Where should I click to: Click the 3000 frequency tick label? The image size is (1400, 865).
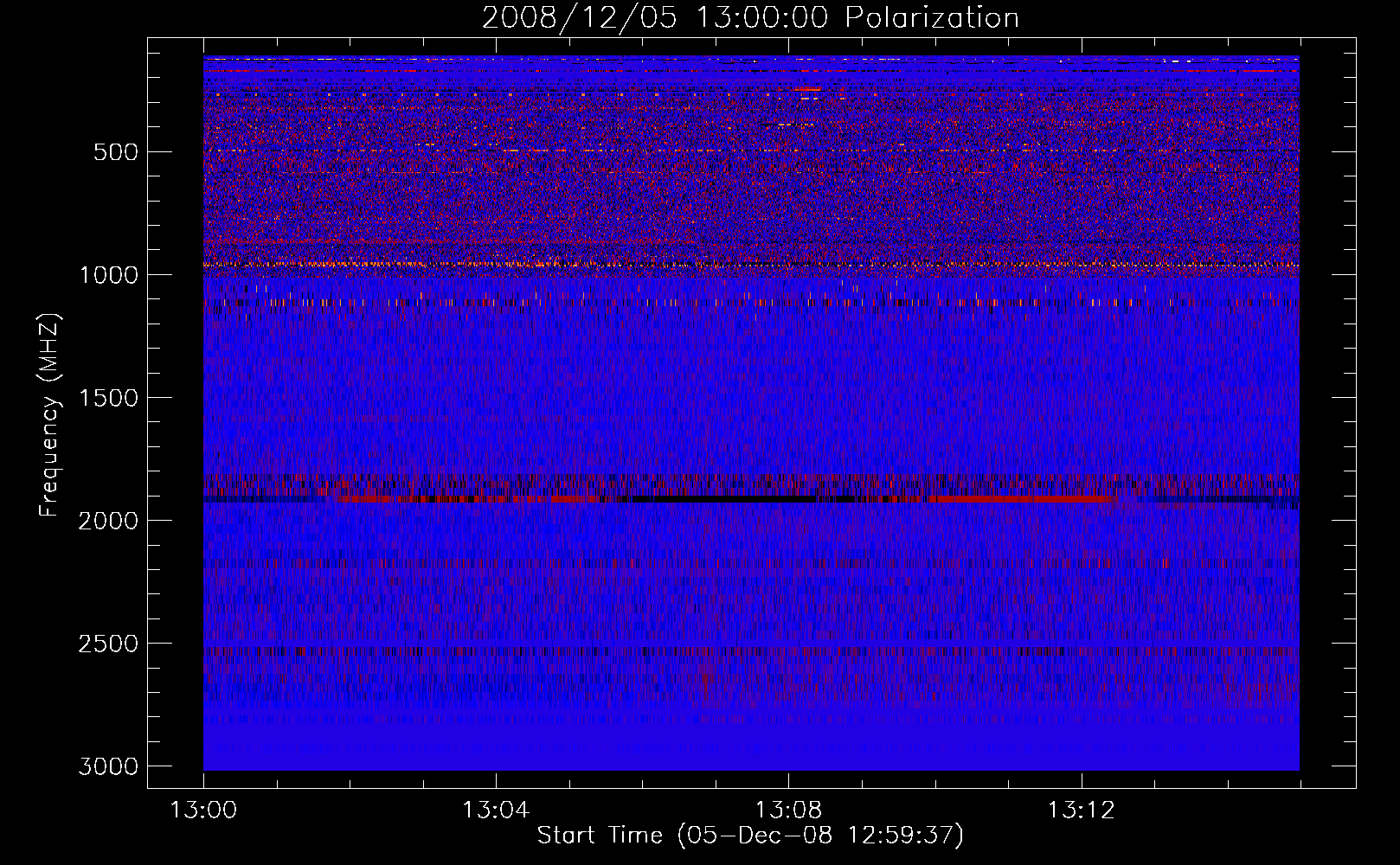(x=108, y=766)
